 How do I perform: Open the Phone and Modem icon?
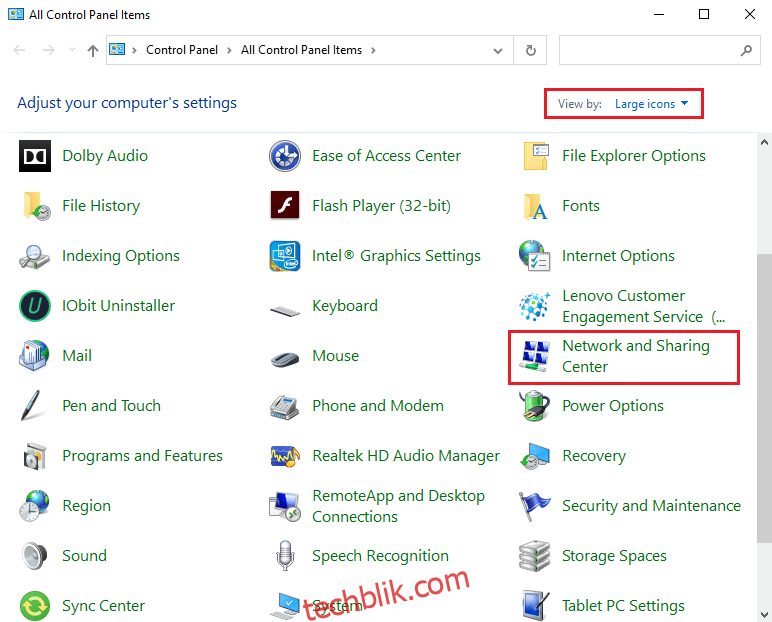point(284,406)
